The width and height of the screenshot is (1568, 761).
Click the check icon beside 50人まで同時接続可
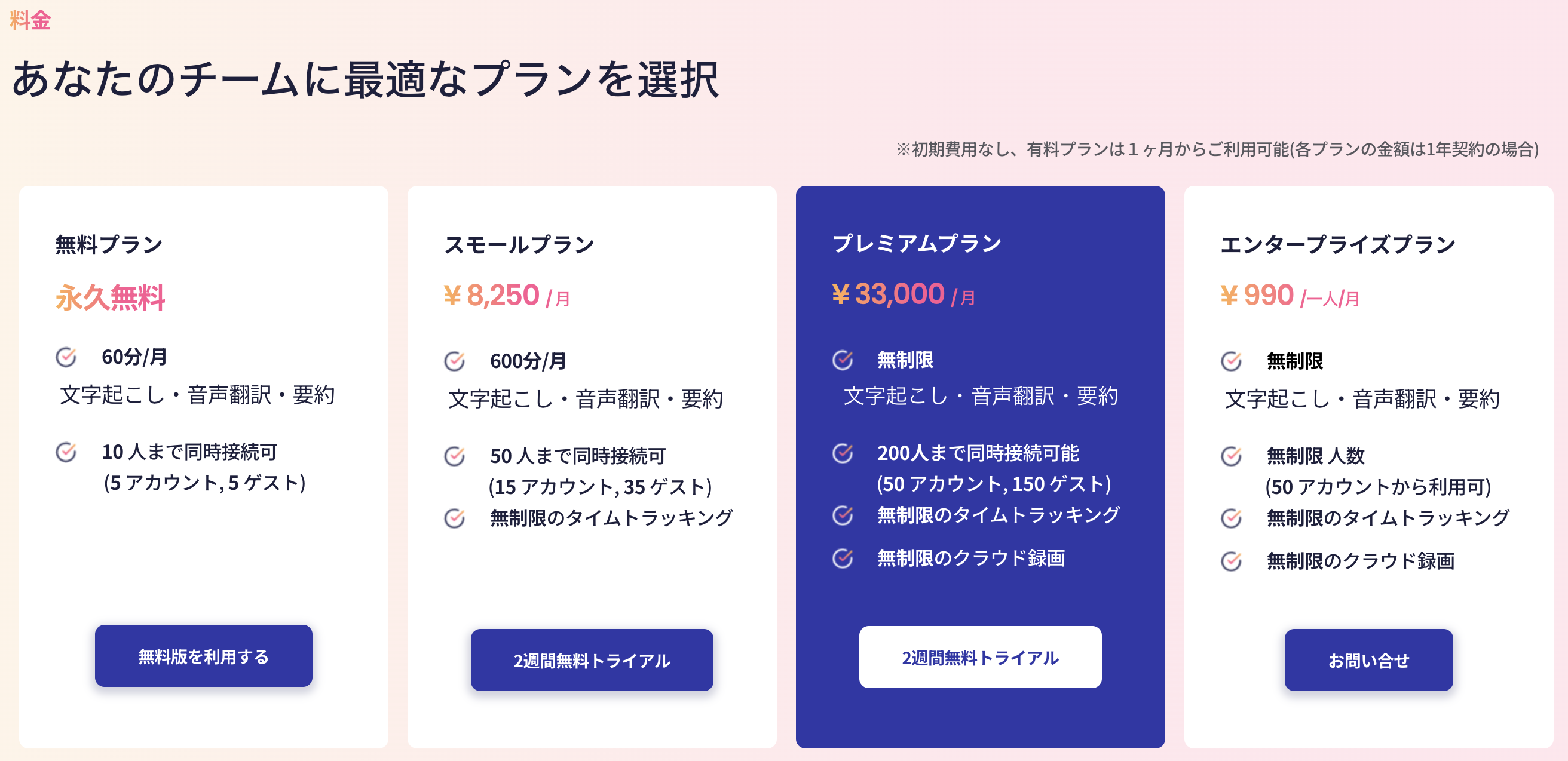[455, 456]
